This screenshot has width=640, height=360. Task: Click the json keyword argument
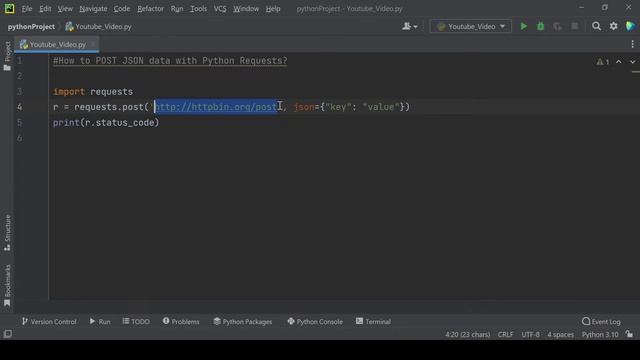304,107
